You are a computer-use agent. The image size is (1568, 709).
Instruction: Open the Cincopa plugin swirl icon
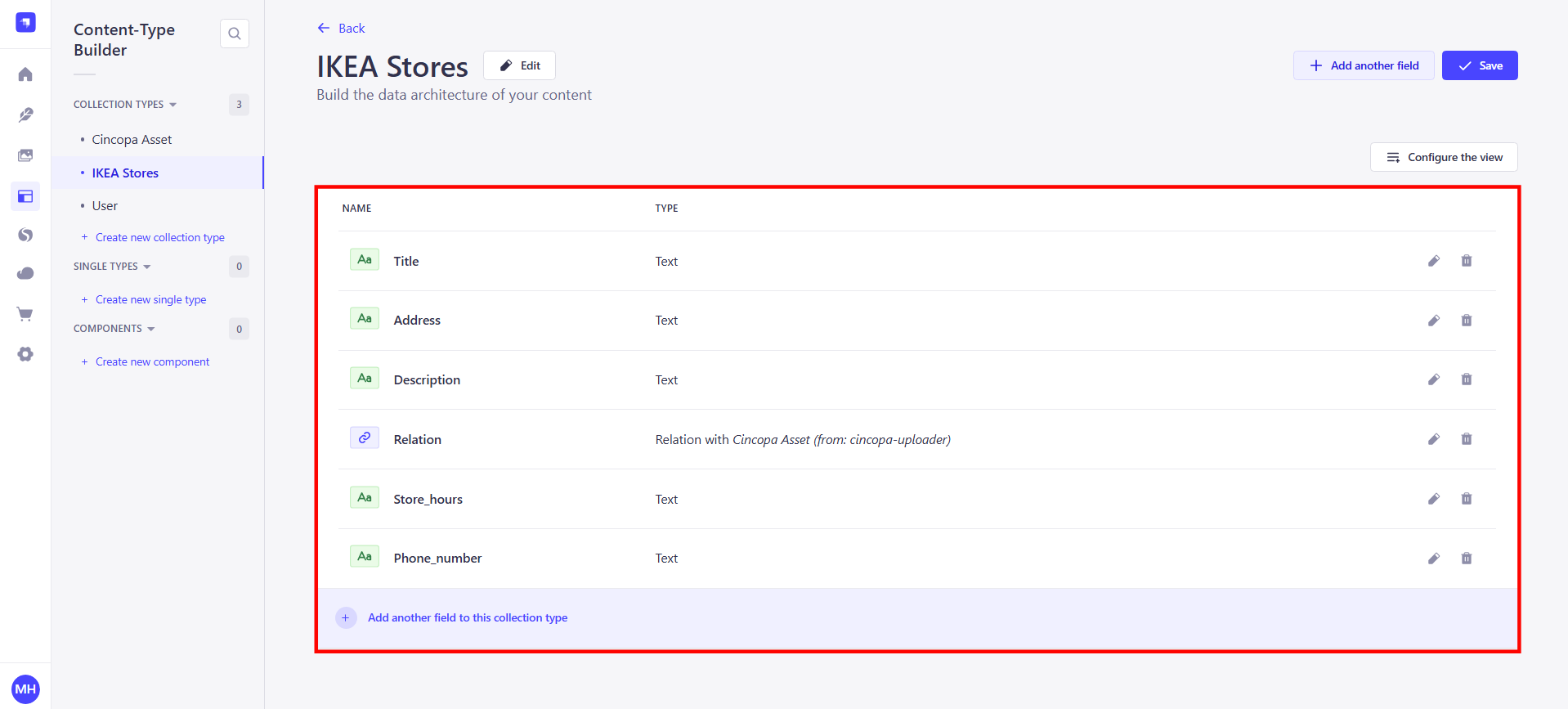[x=25, y=236]
